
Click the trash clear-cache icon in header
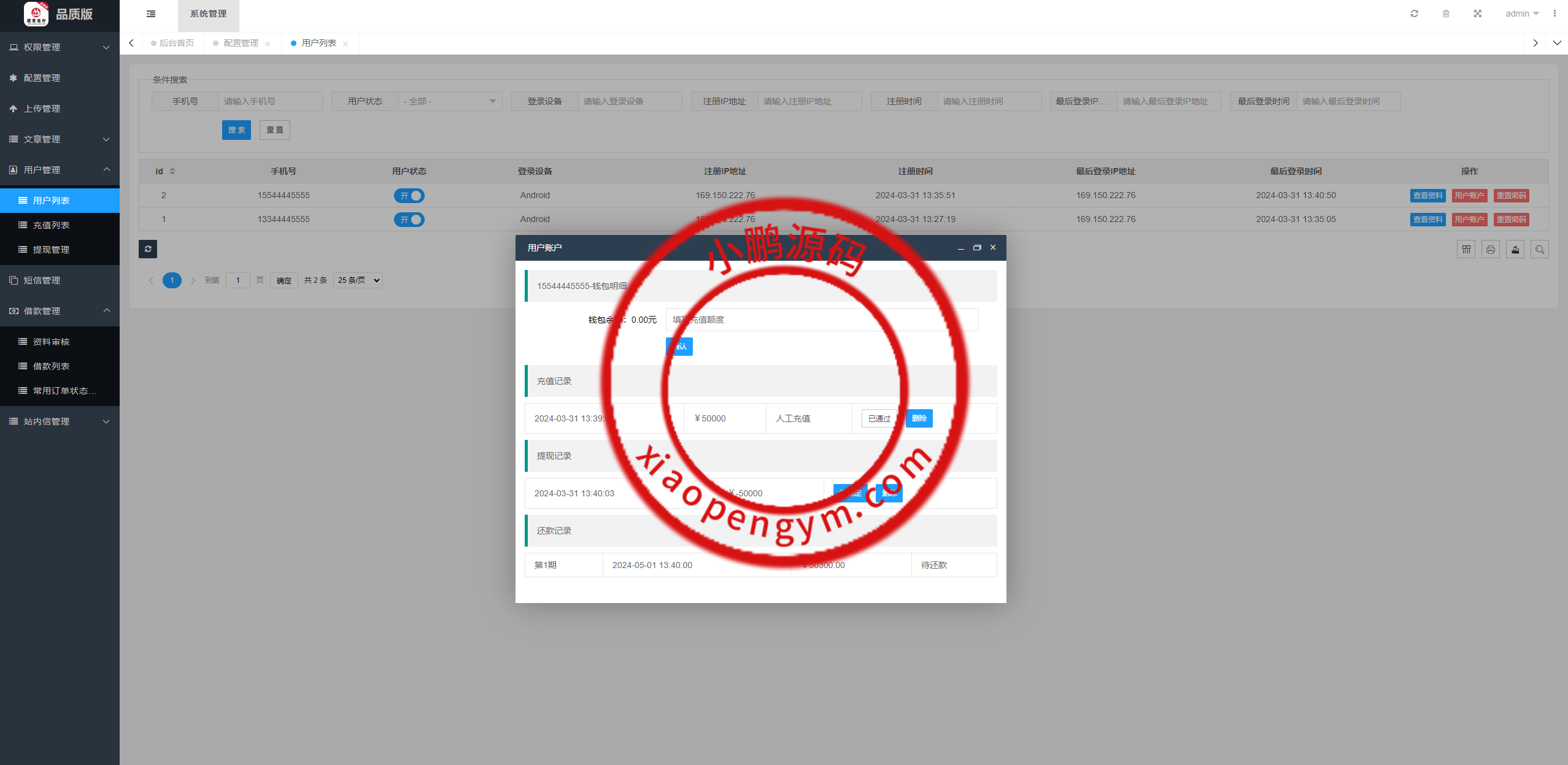[x=1446, y=13]
